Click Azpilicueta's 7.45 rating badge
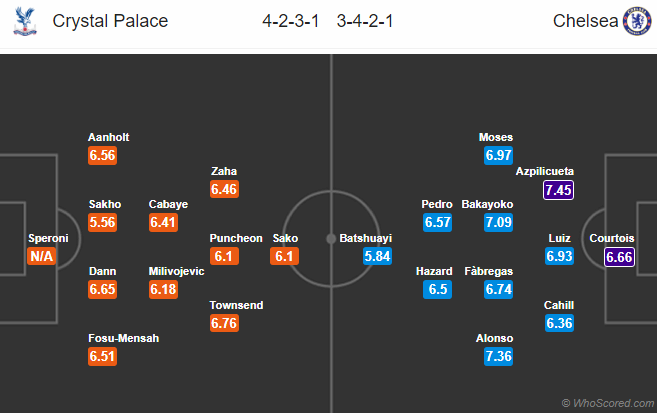This screenshot has height=413, width=657. point(559,189)
